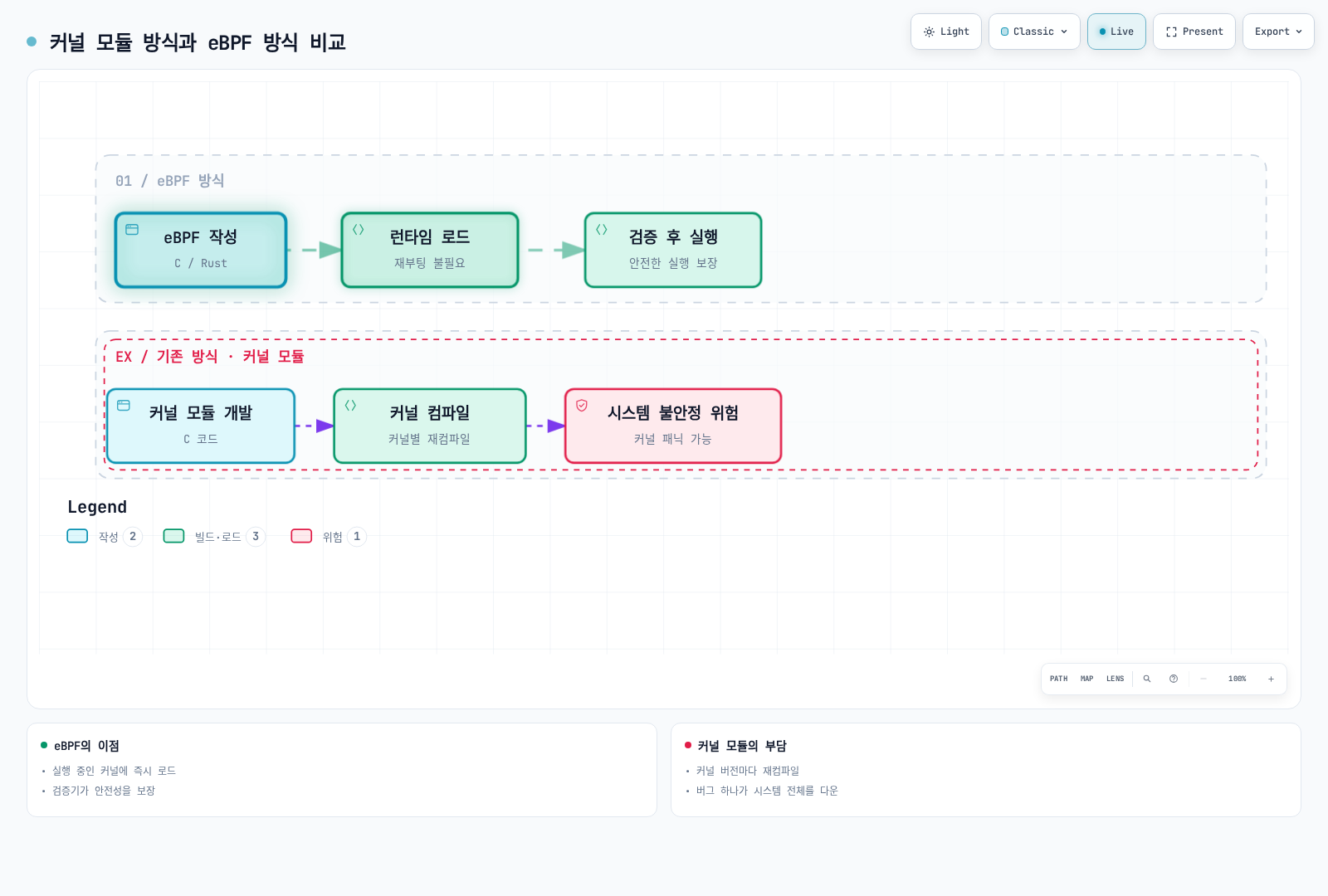Zoom in with the plus icon
Screen dimensions: 1328x896
coord(1271,679)
